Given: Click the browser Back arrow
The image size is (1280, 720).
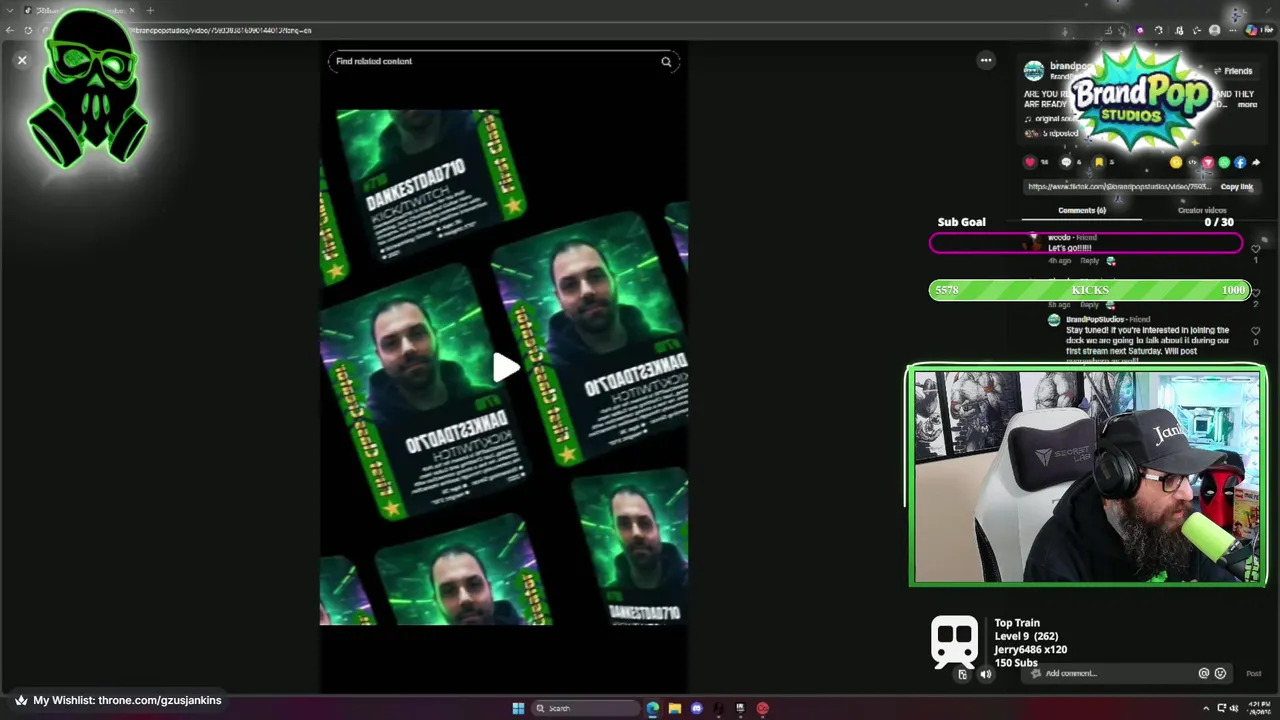Looking at the screenshot, I should [x=10, y=30].
